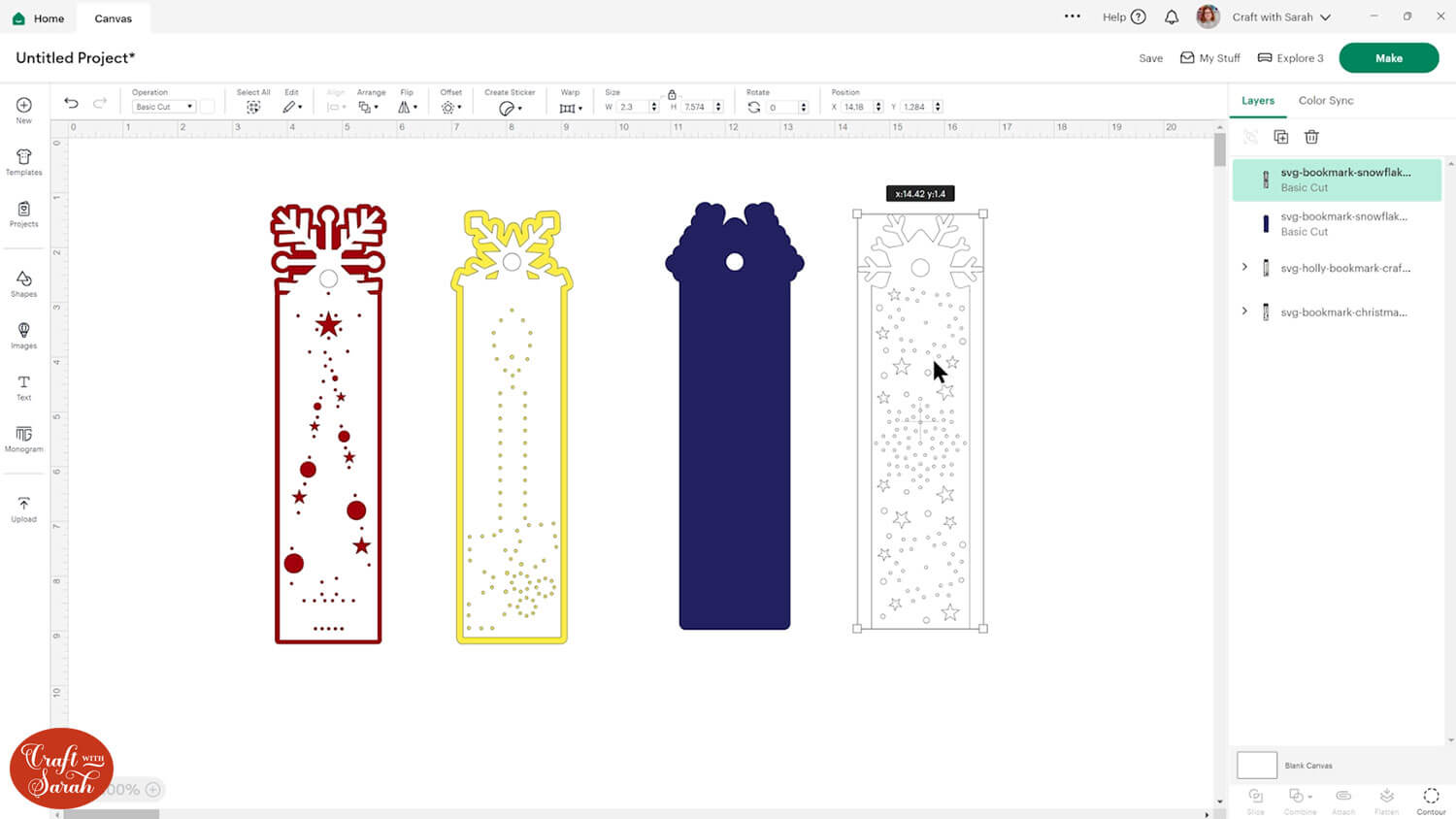Select the Text tool
1456x819 pixels.
click(x=24, y=387)
